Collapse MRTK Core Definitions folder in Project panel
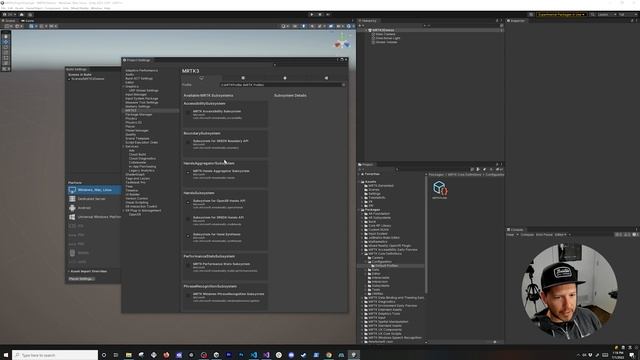 pyautogui.click(x=362, y=254)
